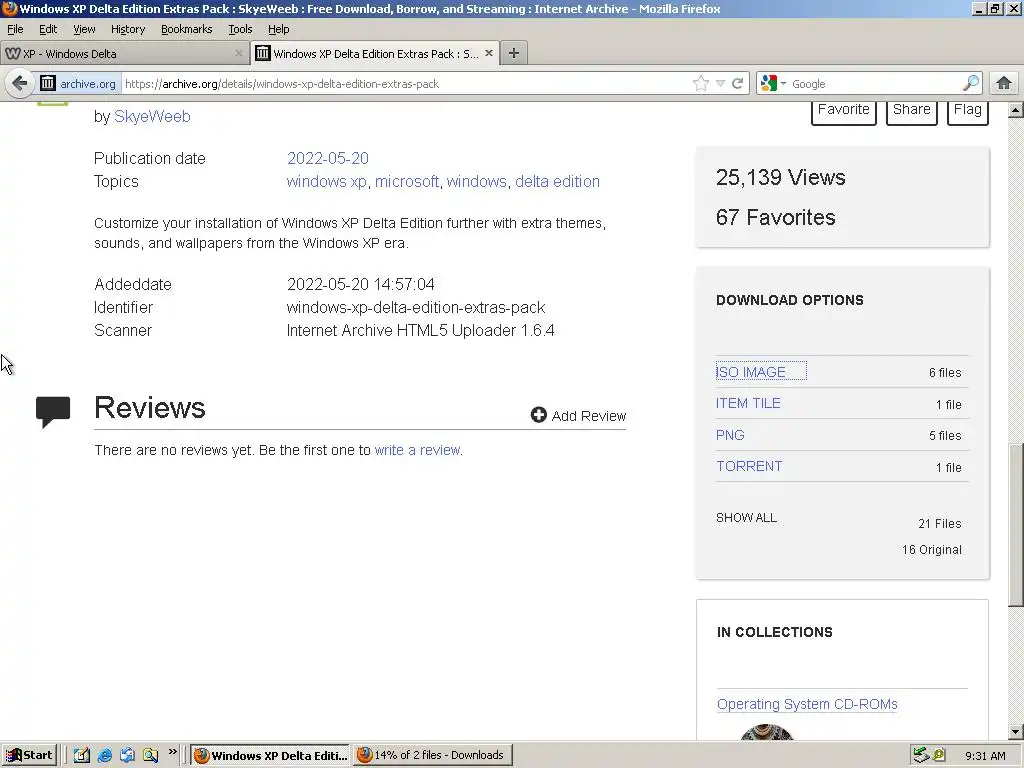Go to the Home page icon
Image resolution: width=1024 pixels, height=768 pixels.
(1004, 83)
